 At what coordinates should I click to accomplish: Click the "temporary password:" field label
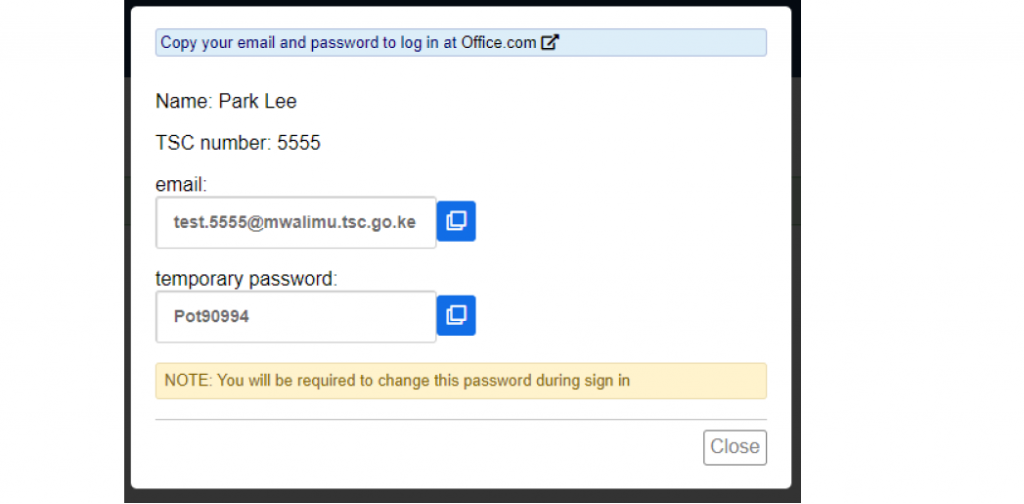pos(247,279)
